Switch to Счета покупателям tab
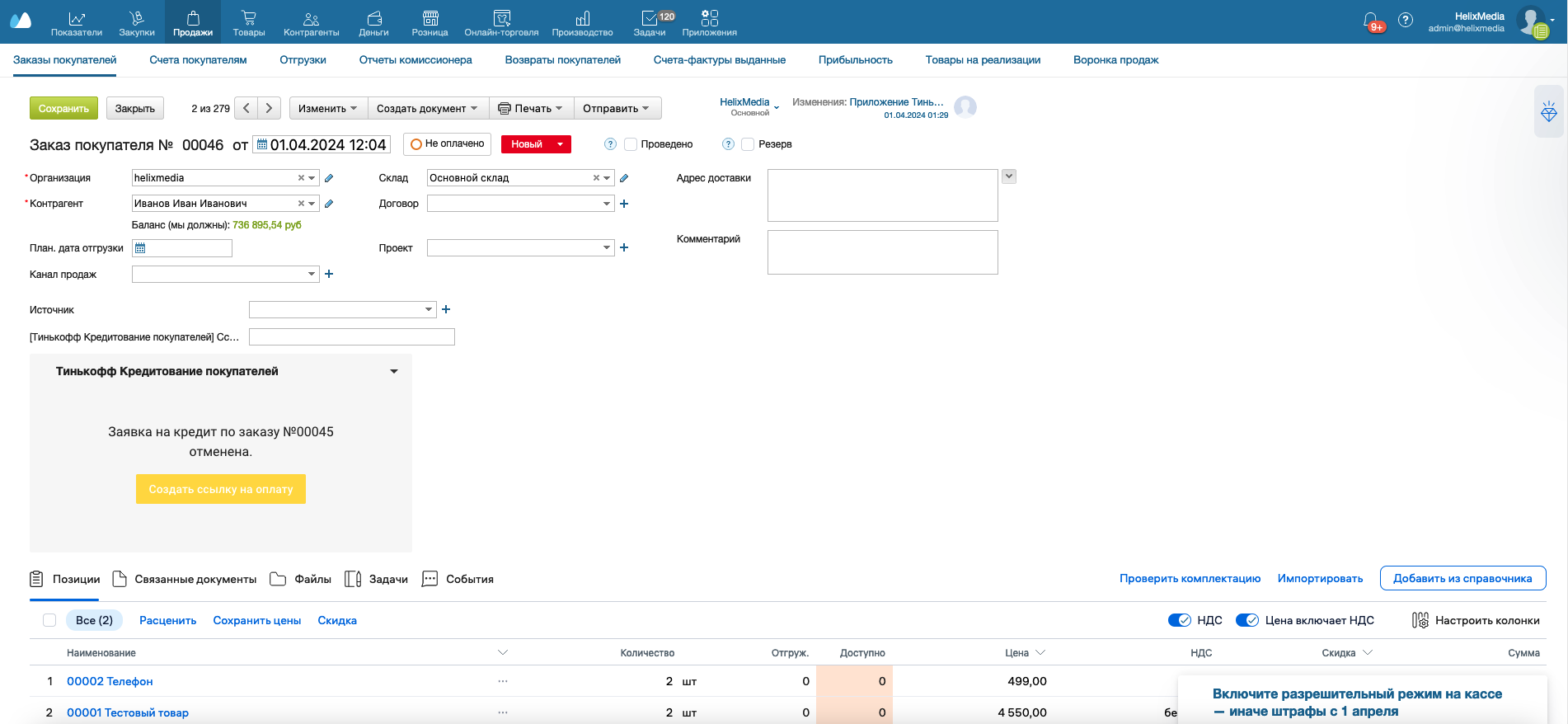Screen dimensions: 1568x724 coord(198,60)
